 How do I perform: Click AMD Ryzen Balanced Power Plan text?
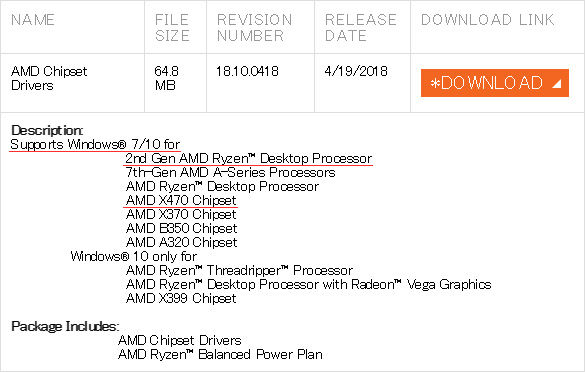pyautogui.click(x=220, y=354)
